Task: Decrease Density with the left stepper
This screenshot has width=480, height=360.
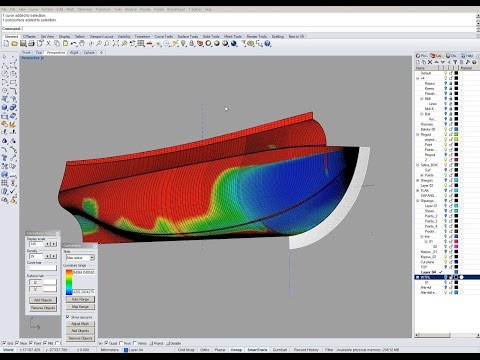Action: [48, 256]
